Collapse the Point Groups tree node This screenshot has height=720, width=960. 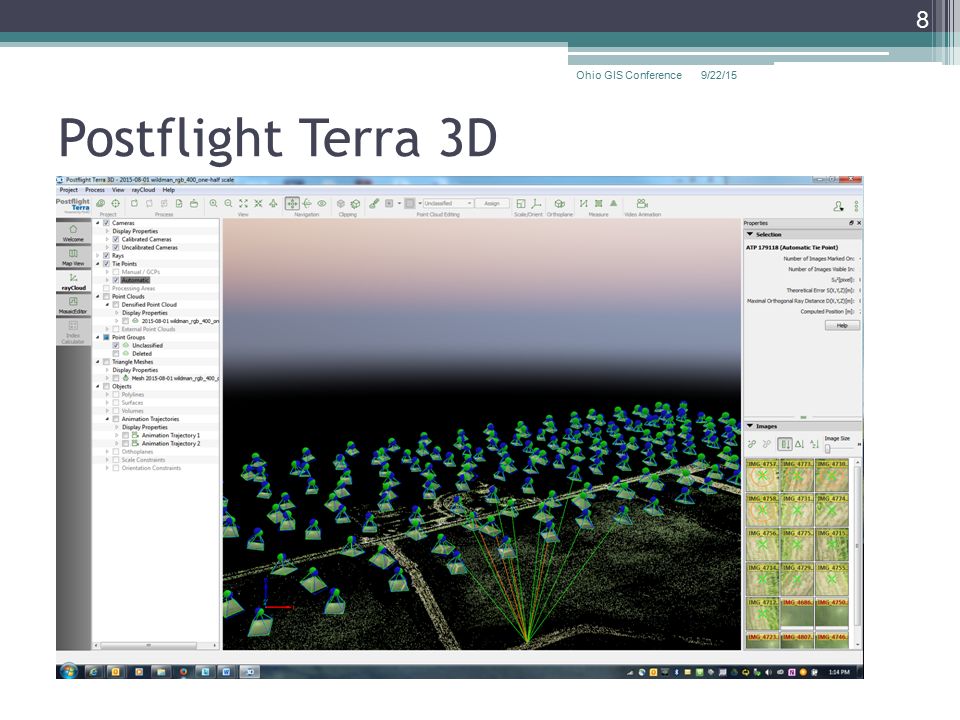click(98, 337)
